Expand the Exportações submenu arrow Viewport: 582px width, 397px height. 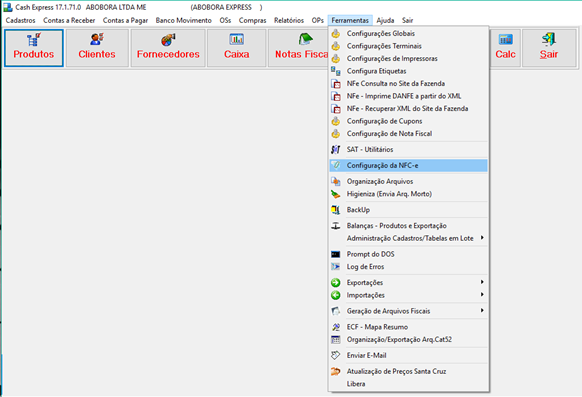pyautogui.click(x=482, y=282)
